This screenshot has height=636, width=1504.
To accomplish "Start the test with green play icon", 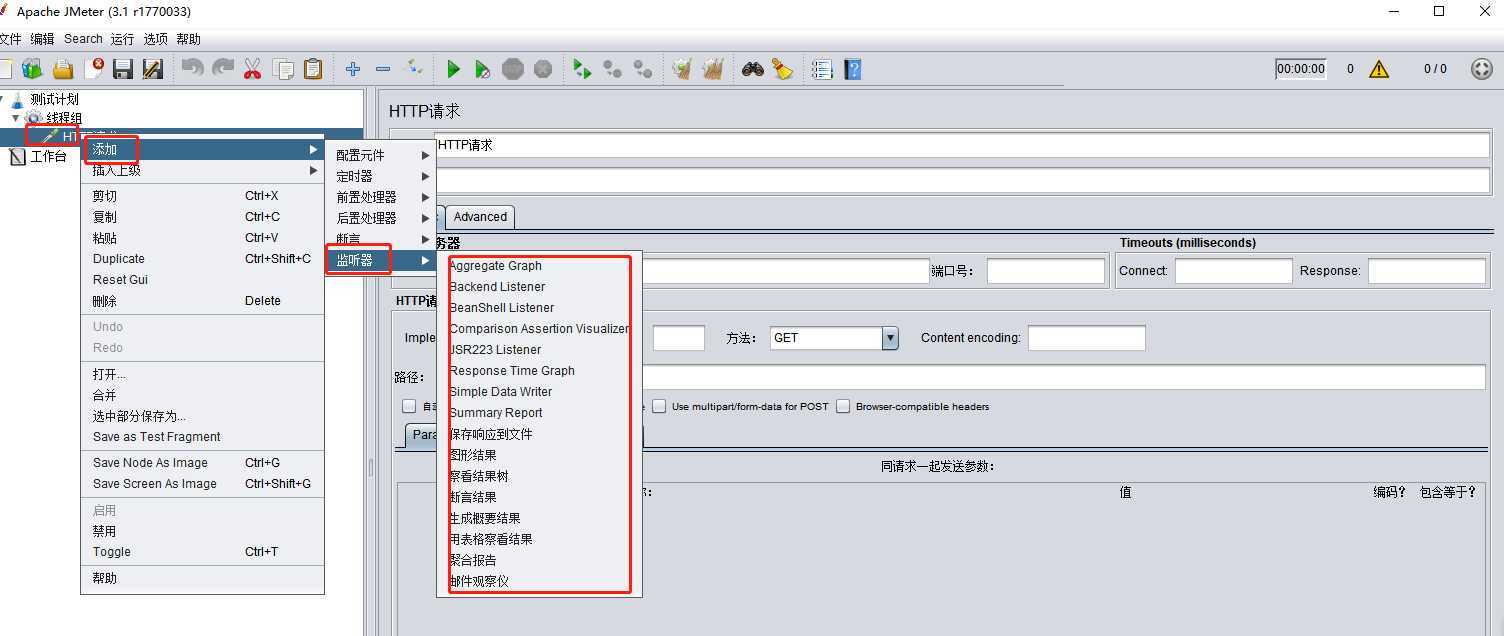I will pos(453,69).
